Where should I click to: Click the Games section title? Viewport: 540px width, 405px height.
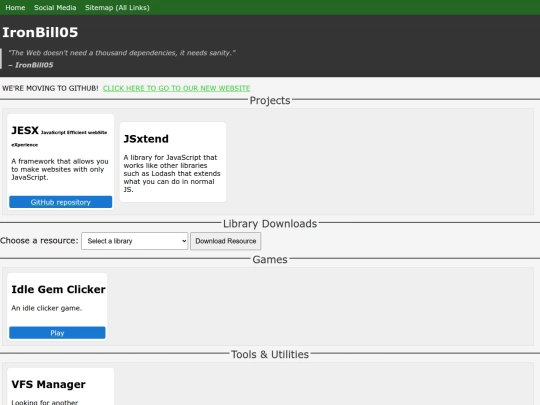(x=270, y=260)
